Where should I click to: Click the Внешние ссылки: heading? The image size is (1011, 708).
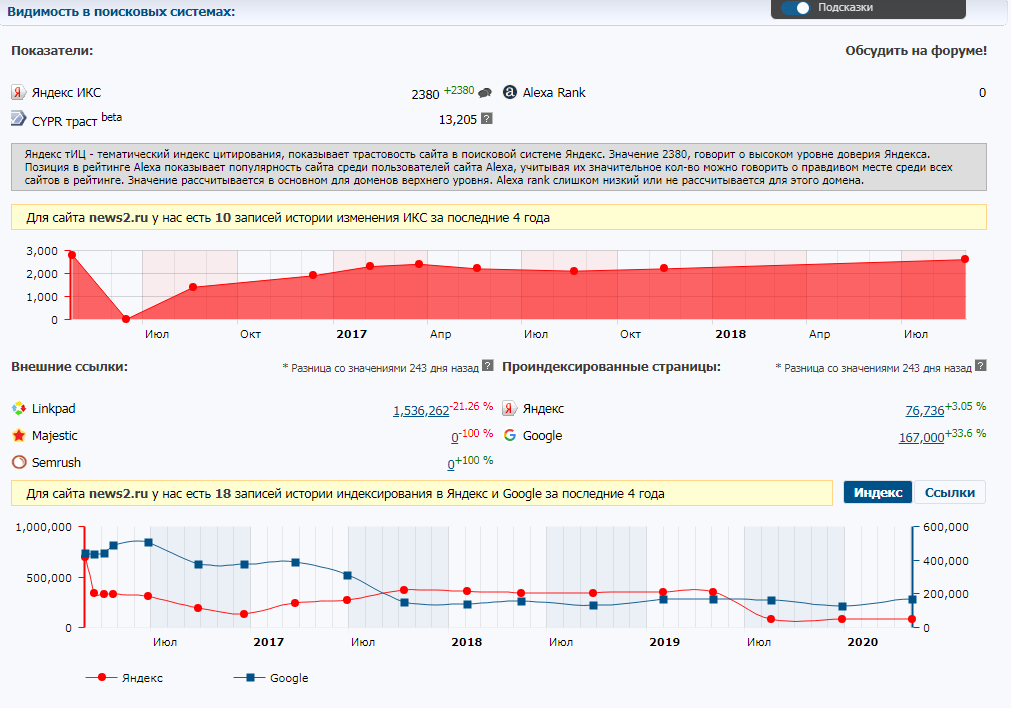70,366
